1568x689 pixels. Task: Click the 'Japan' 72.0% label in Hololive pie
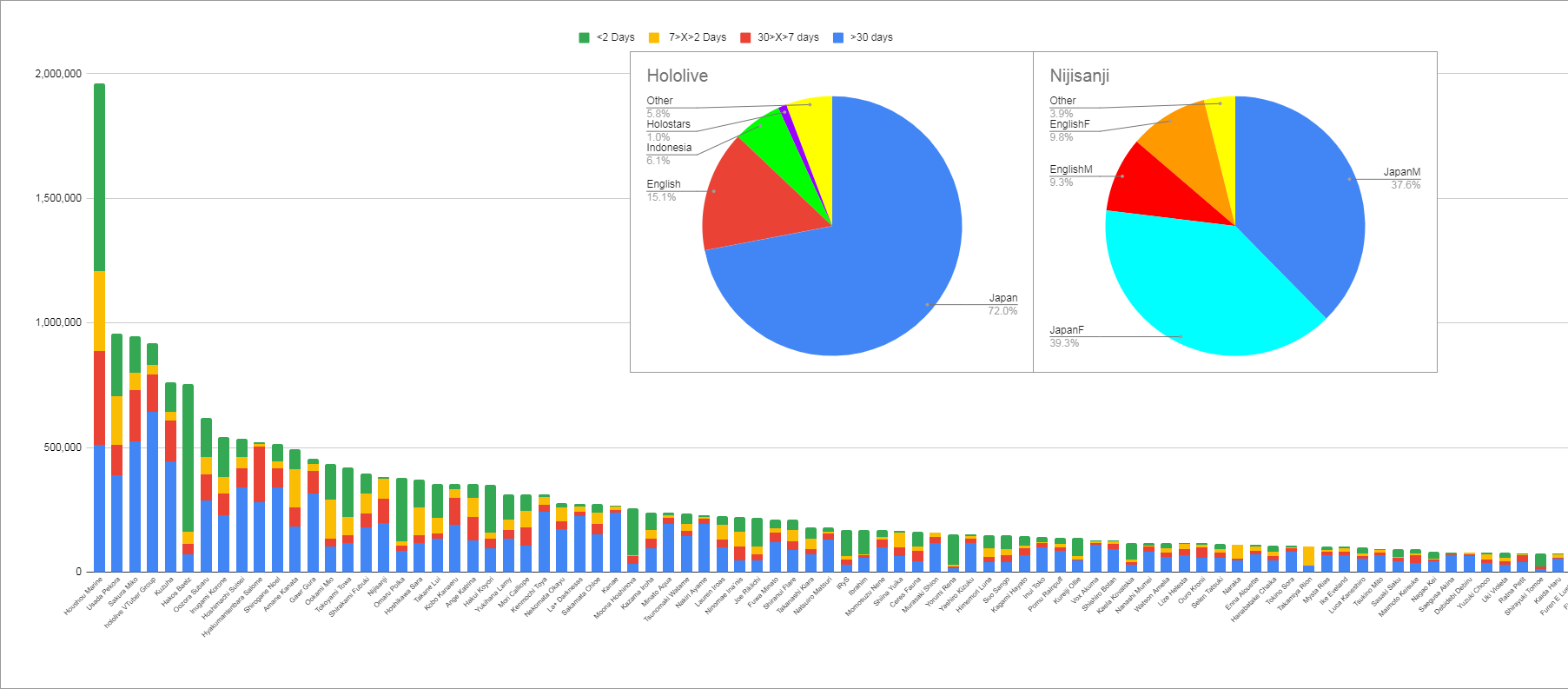pyautogui.click(x=1003, y=304)
